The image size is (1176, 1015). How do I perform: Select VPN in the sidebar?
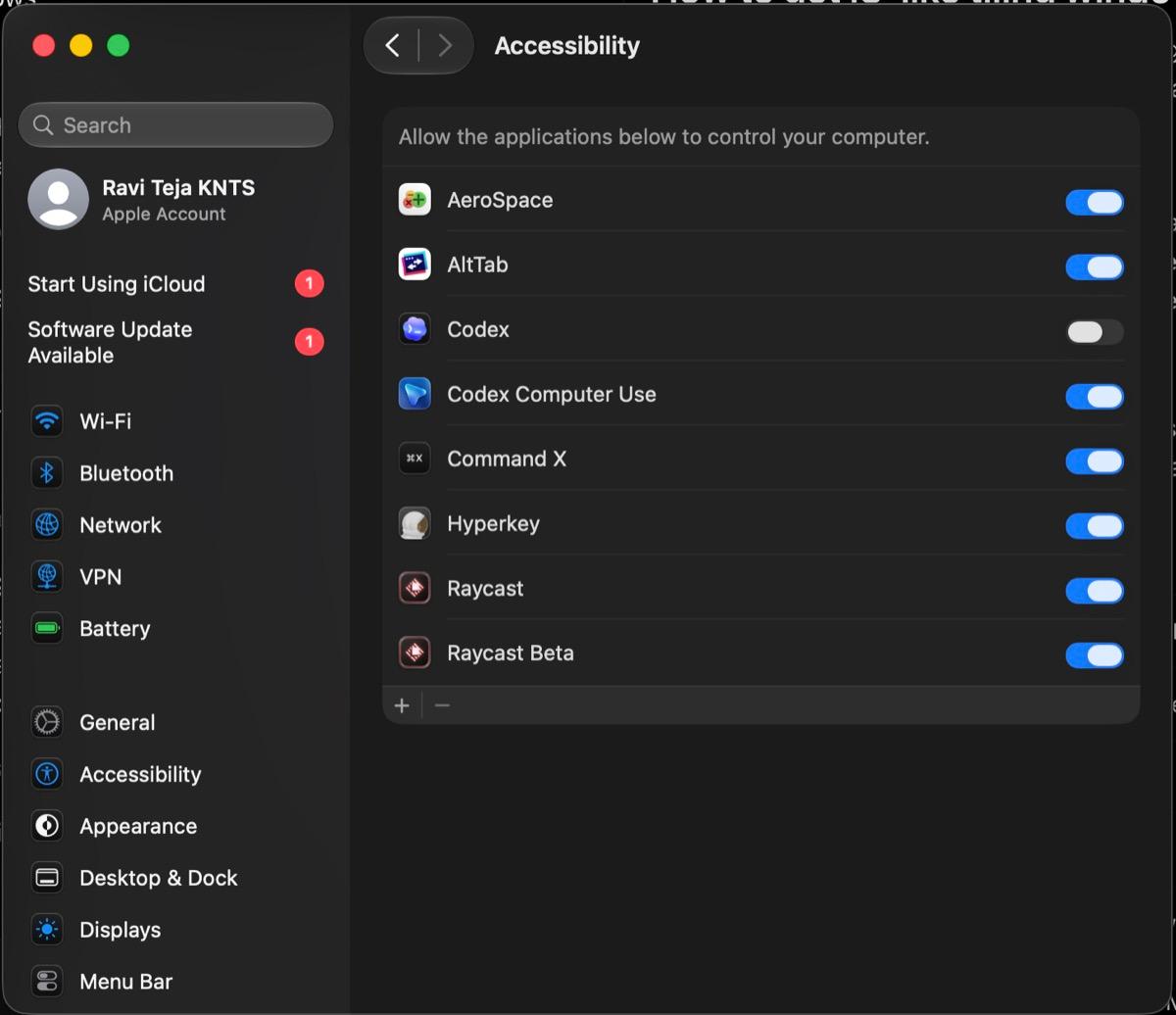[x=176, y=577]
